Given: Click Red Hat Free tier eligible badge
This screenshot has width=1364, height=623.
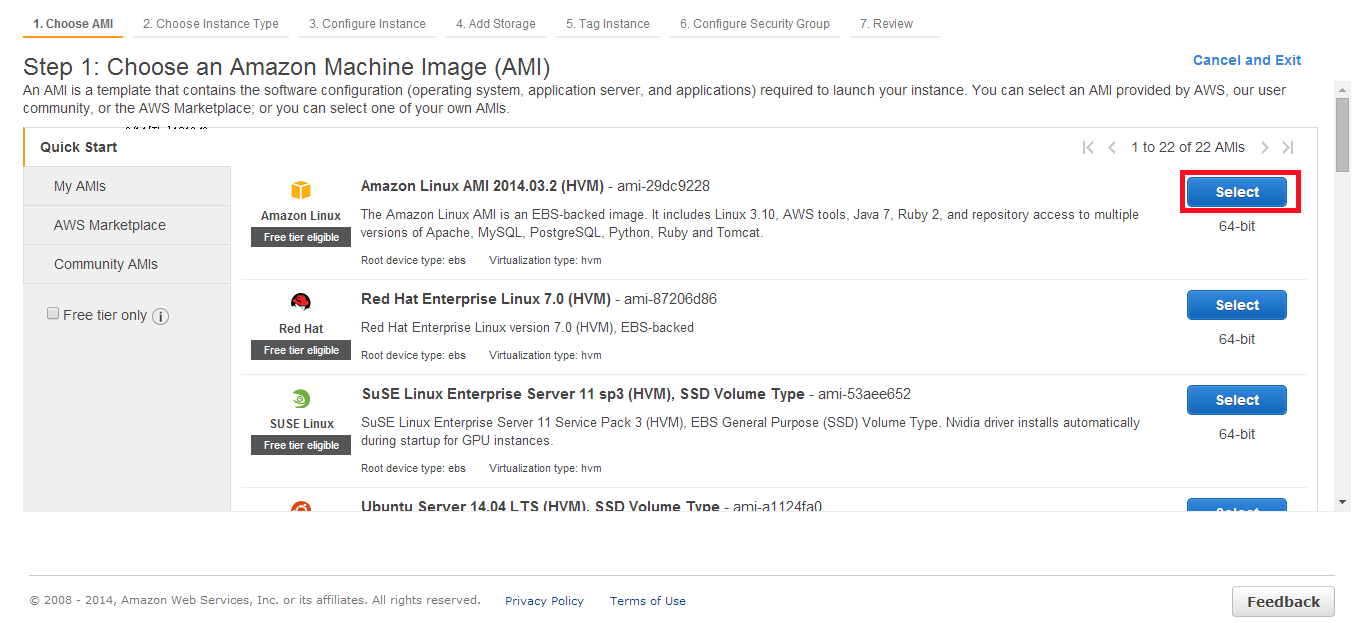Looking at the screenshot, I should (301, 350).
